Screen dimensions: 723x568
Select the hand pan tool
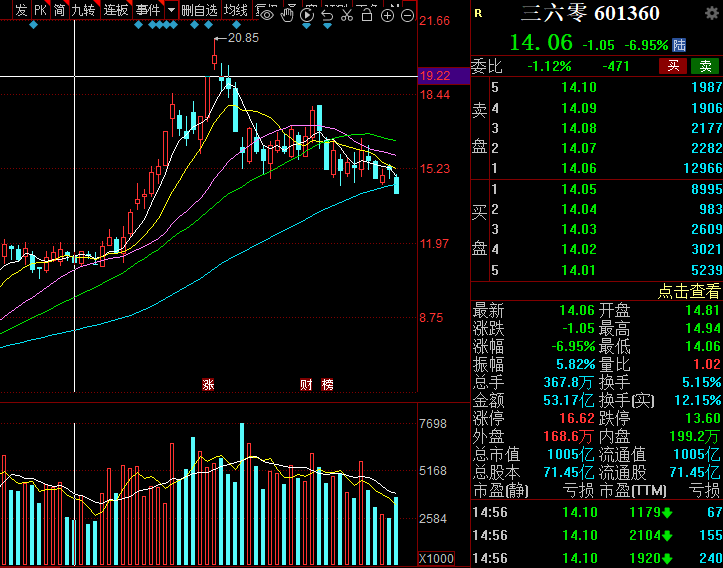click(x=288, y=15)
